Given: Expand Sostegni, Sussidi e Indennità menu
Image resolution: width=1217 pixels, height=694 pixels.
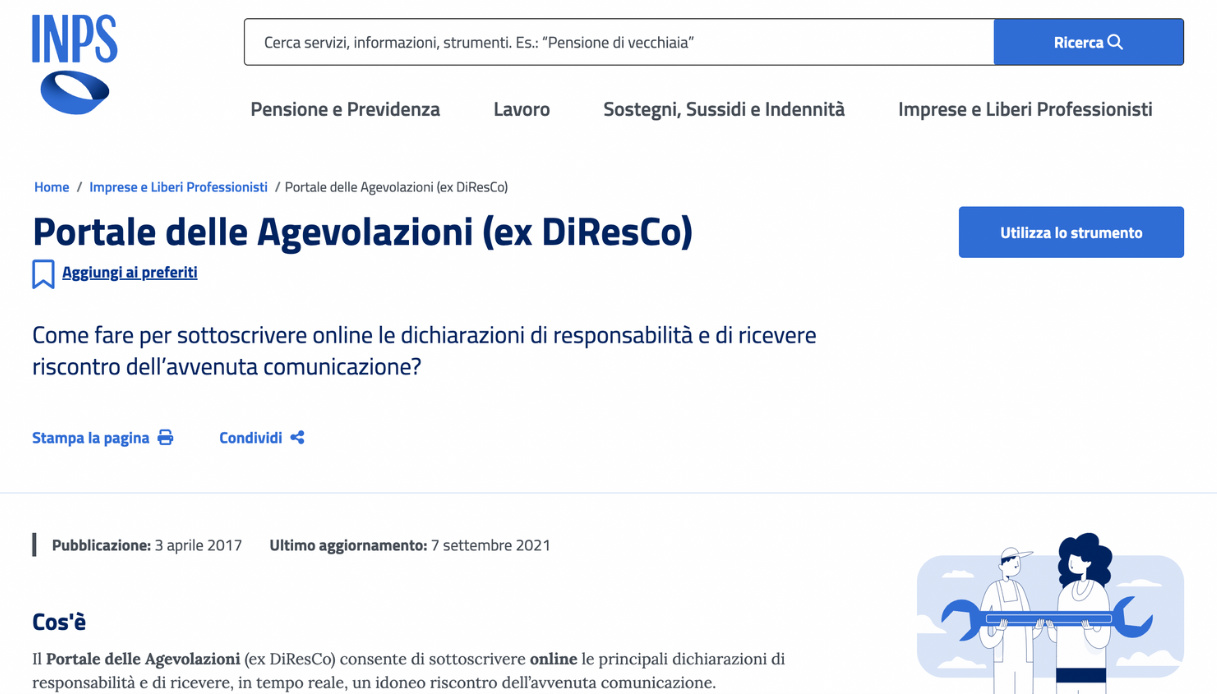Looking at the screenshot, I should (x=723, y=109).
